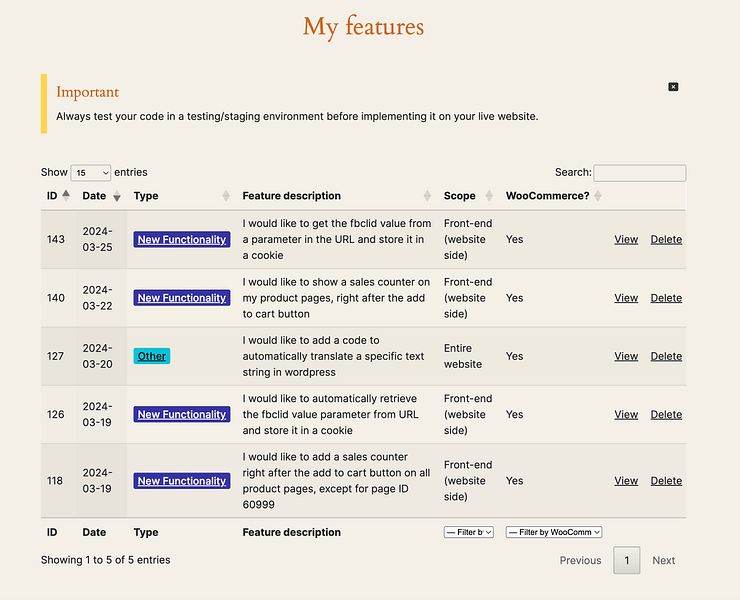This screenshot has width=740, height=600.
Task: Click the Other type tag on row 127
Action: tap(152, 356)
